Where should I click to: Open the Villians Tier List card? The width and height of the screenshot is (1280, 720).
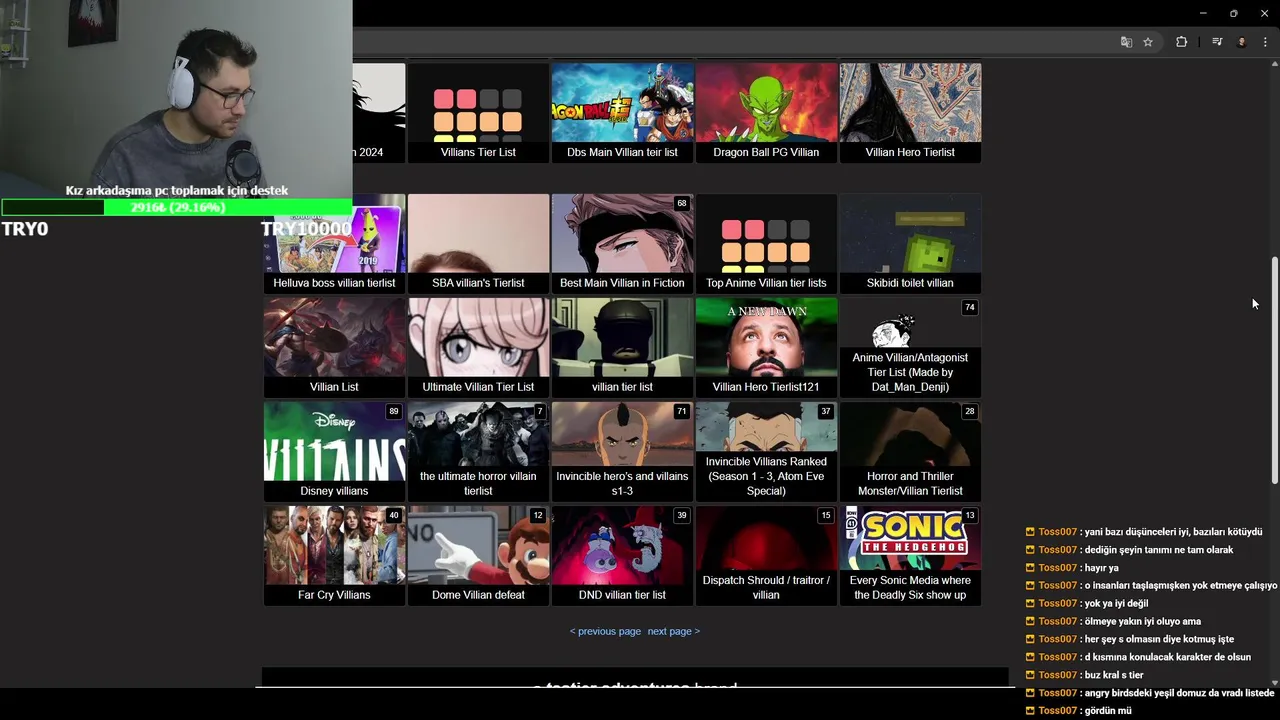[x=478, y=113]
